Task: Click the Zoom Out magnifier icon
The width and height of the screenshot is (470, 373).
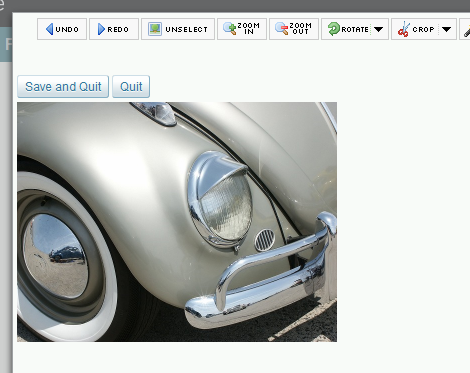Action: coord(281,29)
